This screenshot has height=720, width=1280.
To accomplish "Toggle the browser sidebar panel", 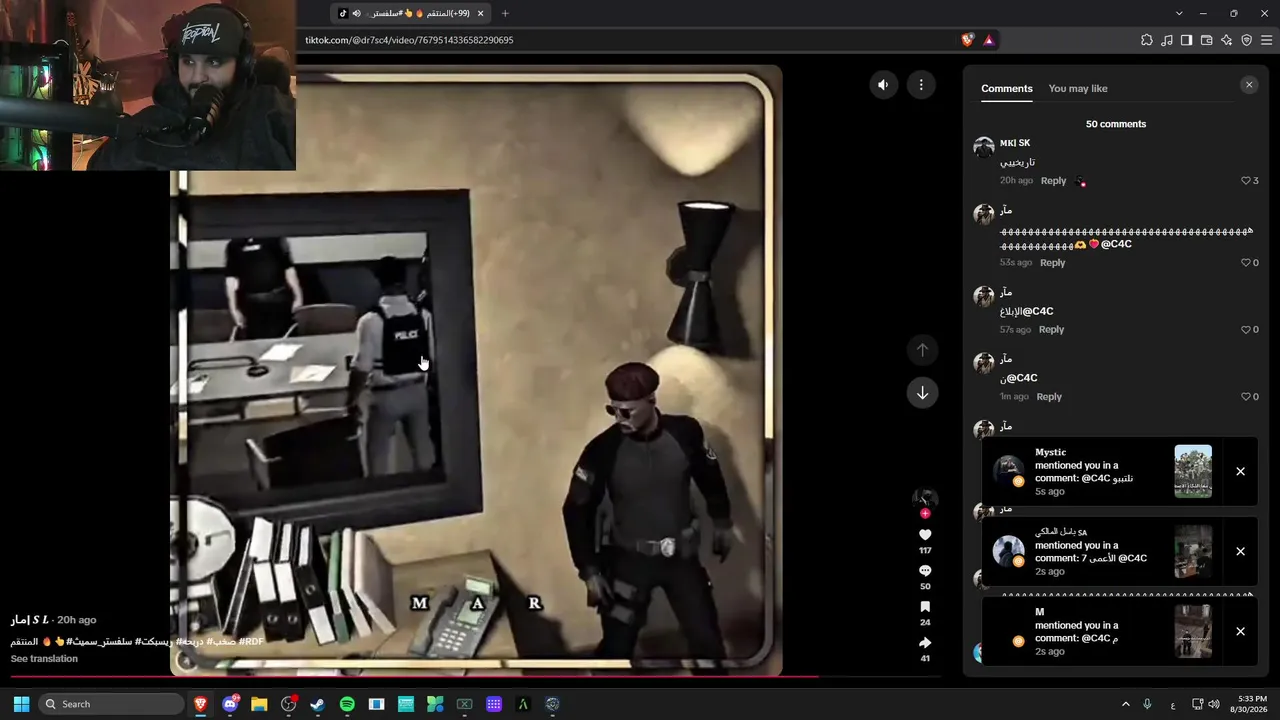I will (x=1186, y=40).
